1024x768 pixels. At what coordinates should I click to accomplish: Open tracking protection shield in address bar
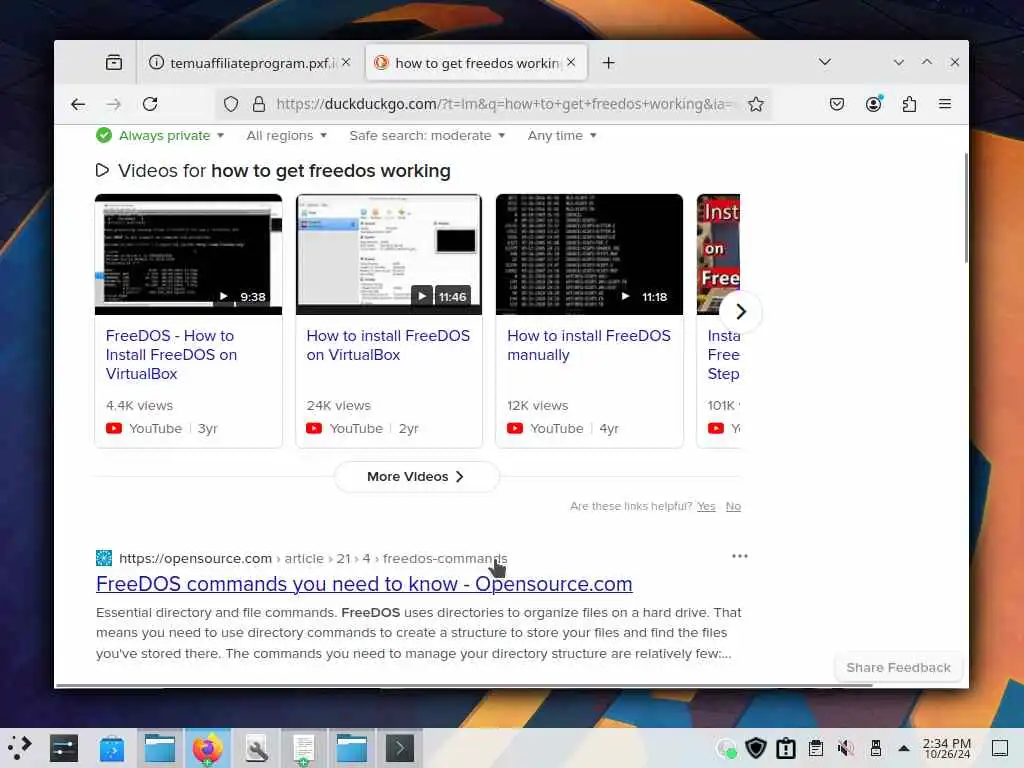(x=231, y=104)
